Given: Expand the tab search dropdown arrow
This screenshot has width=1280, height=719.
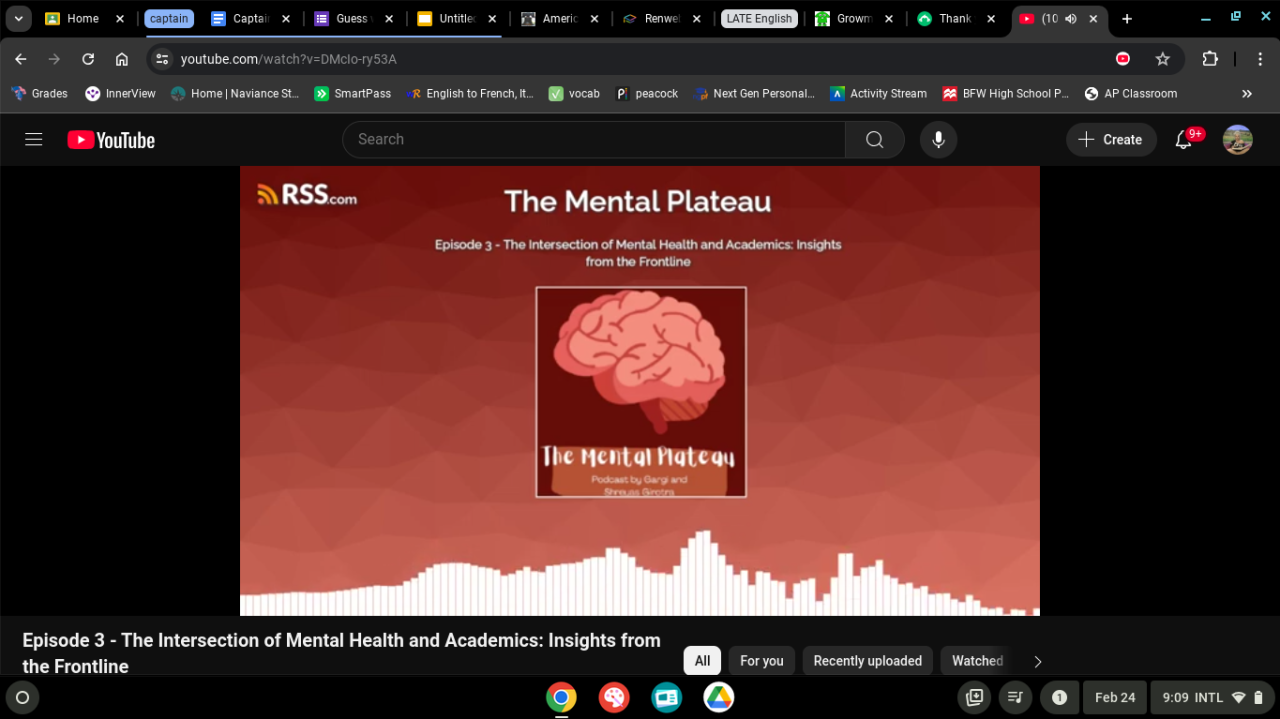Looking at the screenshot, I should [x=18, y=19].
